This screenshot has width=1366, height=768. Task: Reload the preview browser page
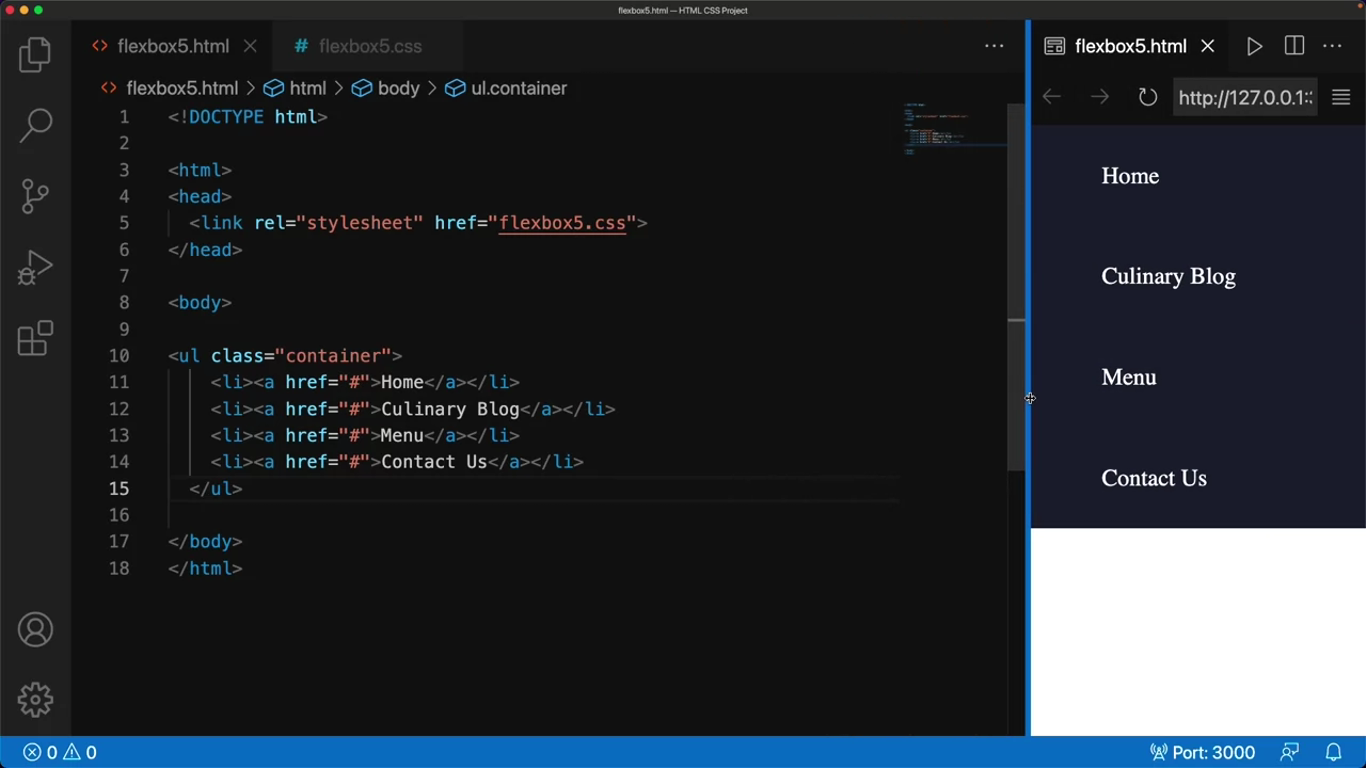(1147, 97)
